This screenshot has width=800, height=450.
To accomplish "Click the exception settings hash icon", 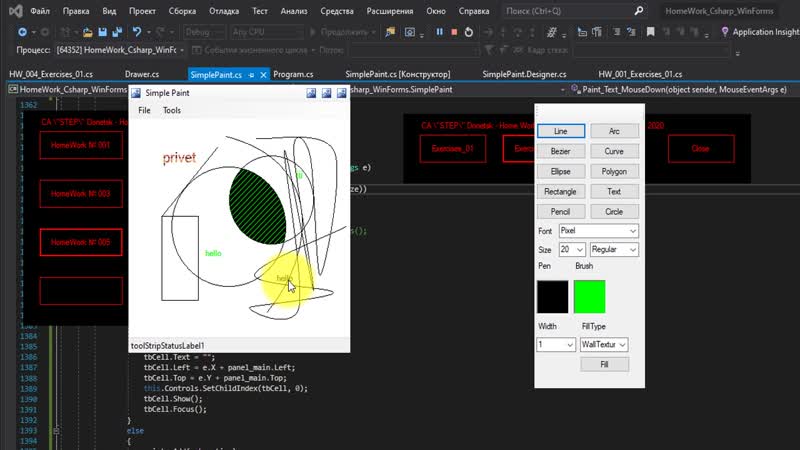I will 552,32.
